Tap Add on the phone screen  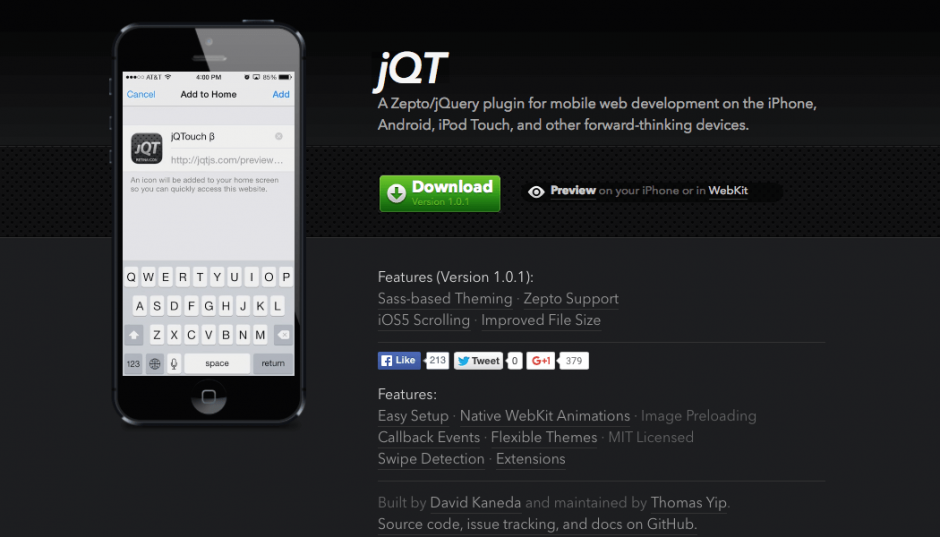pyautogui.click(x=281, y=94)
